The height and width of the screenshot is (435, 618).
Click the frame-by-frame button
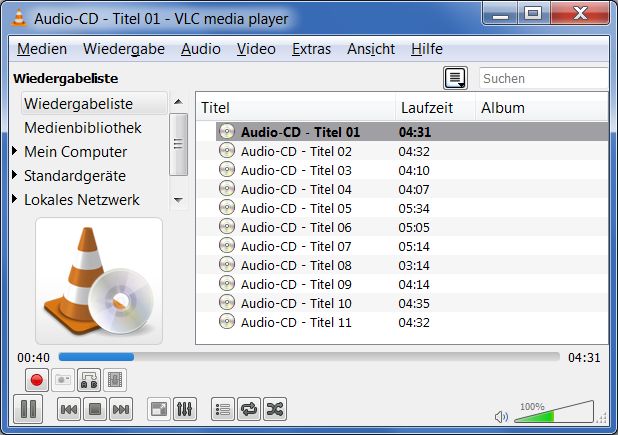(x=115, y=380)
